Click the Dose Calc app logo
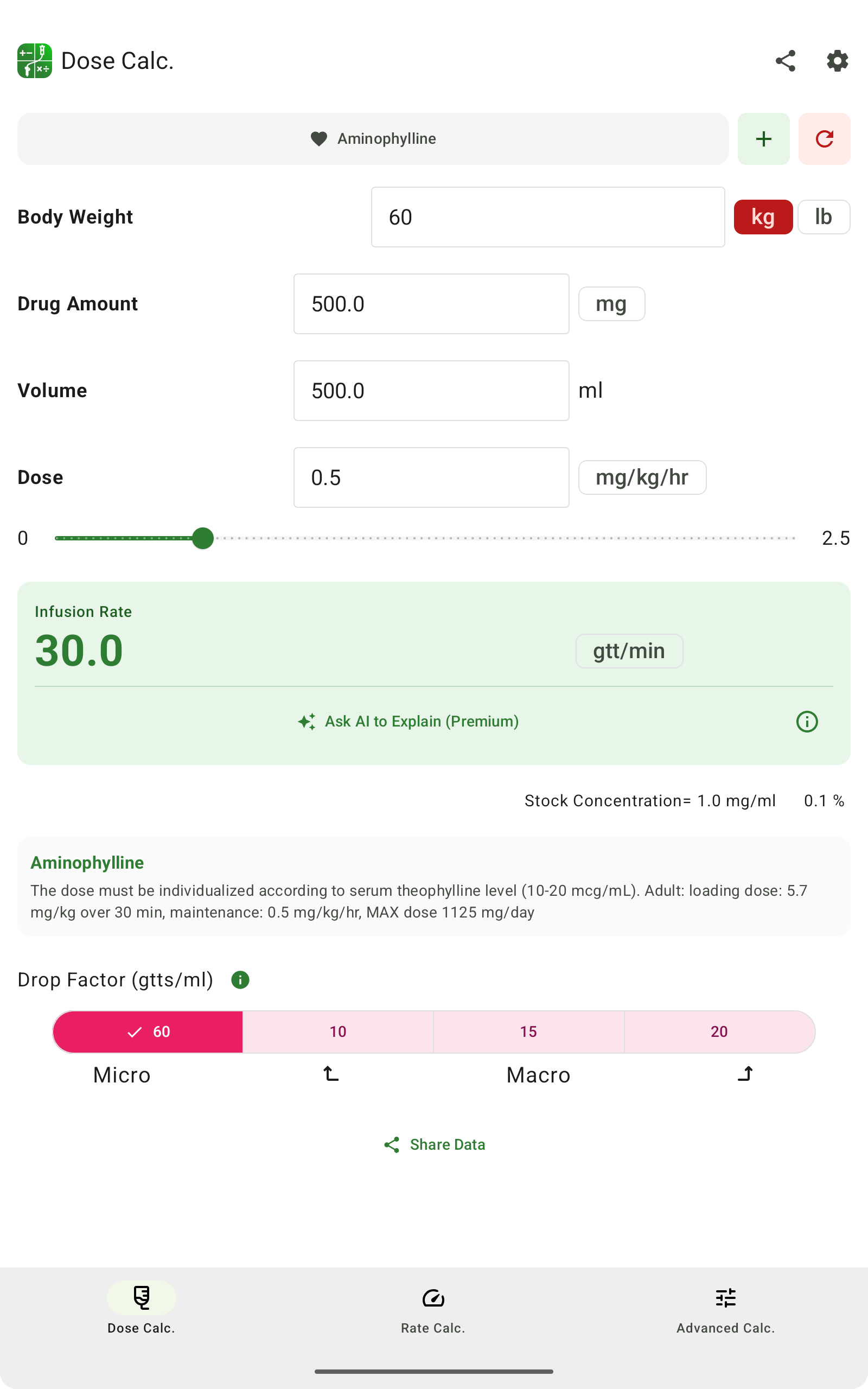868x1389 pixels. pos(35,61)
